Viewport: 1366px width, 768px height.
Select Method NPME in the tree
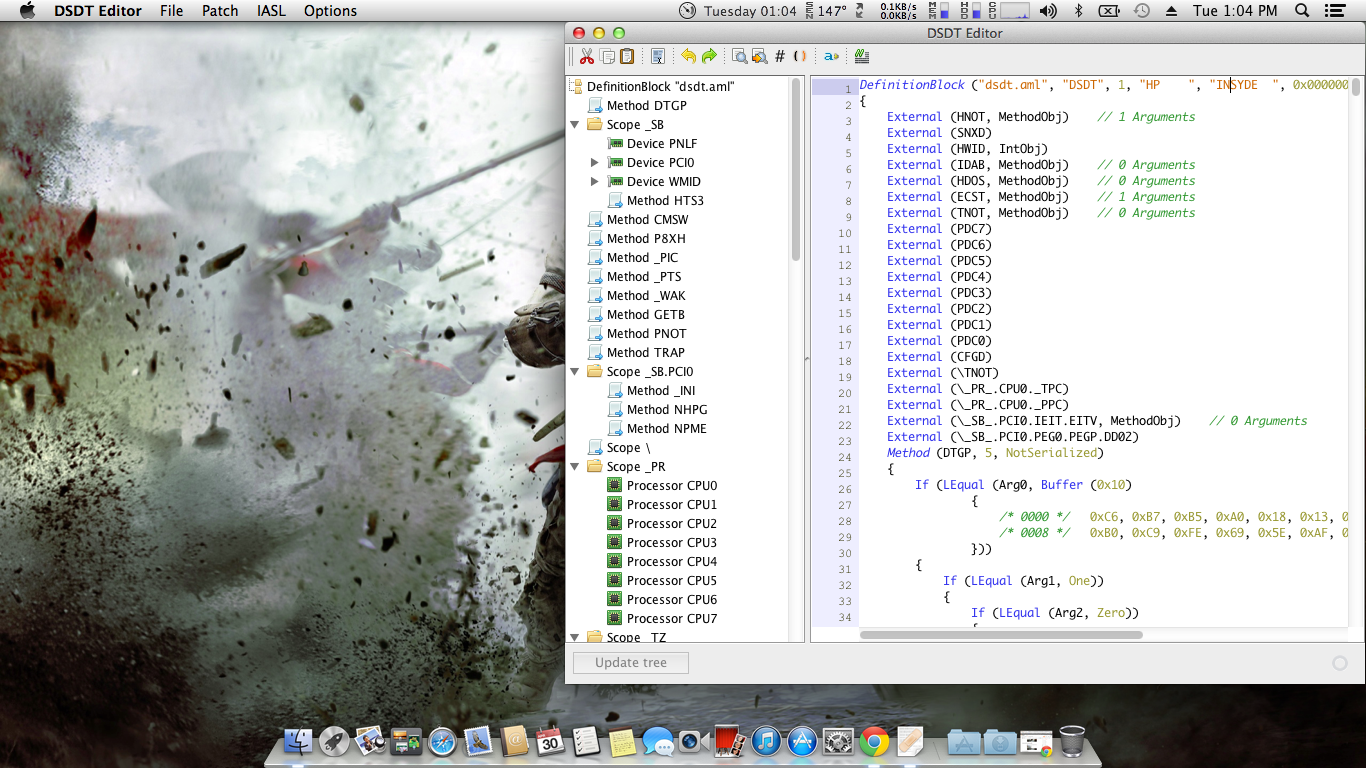[666, 428]
